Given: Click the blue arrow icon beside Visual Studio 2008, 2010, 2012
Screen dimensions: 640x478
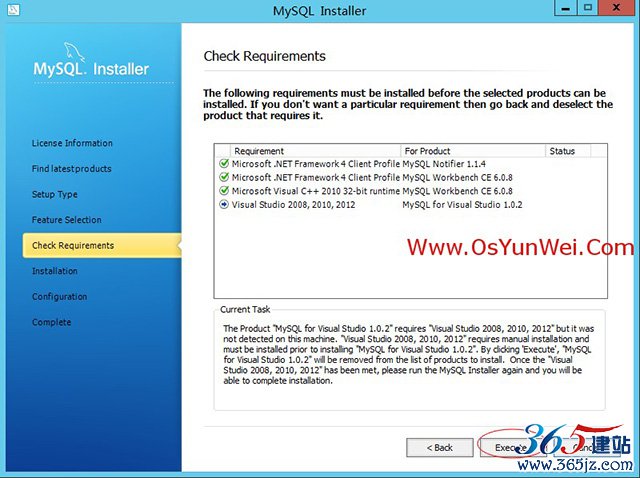Looking at the screenshot, I should tap(224, 205).
